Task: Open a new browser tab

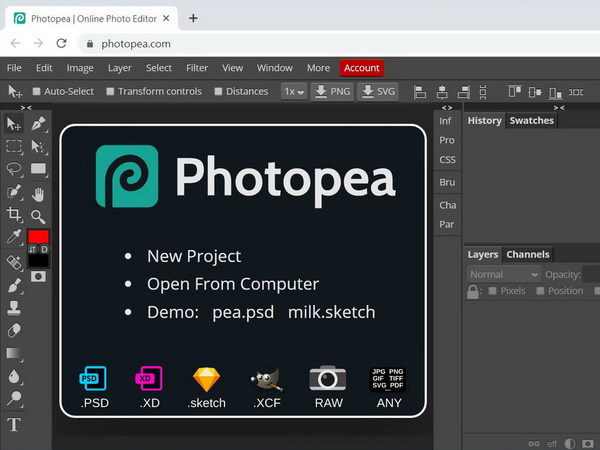Action: tap(193, 18)
